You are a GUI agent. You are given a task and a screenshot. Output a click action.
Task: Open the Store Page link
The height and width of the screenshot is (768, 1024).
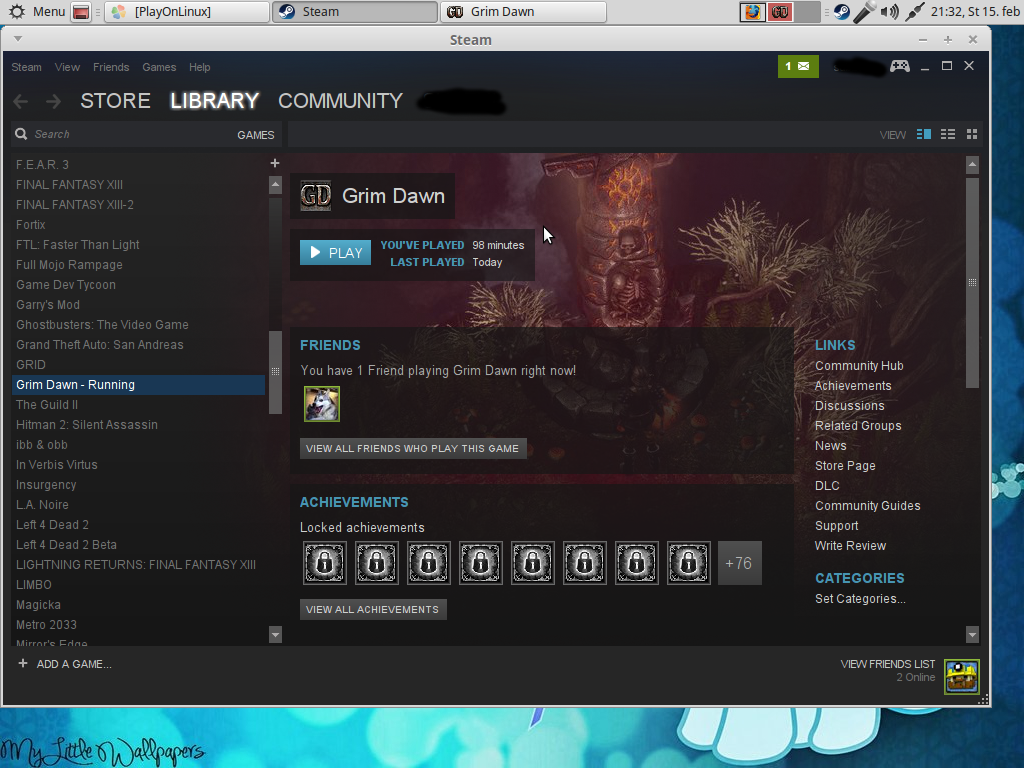coord(845,466)
